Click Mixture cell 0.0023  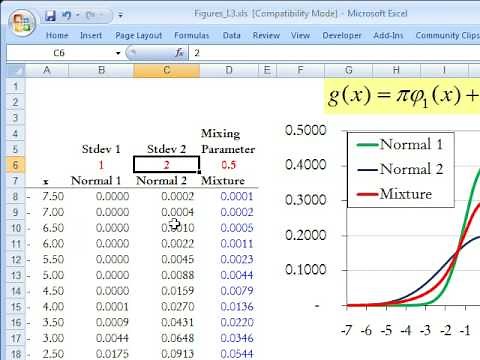pyautogui.click(x=229, y=259)
